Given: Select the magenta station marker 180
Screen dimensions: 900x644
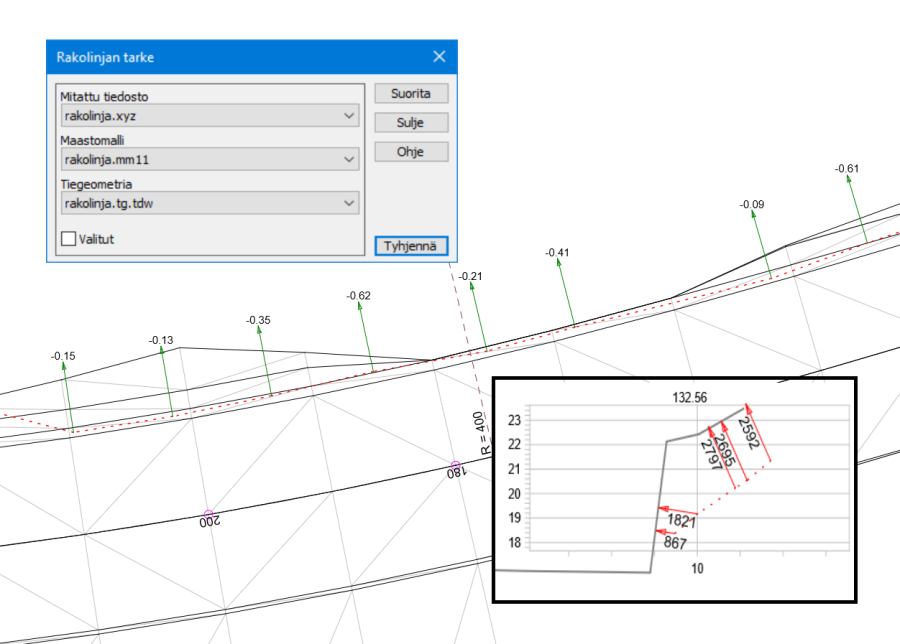Looking at the screenshot, I should pos(455,466).
